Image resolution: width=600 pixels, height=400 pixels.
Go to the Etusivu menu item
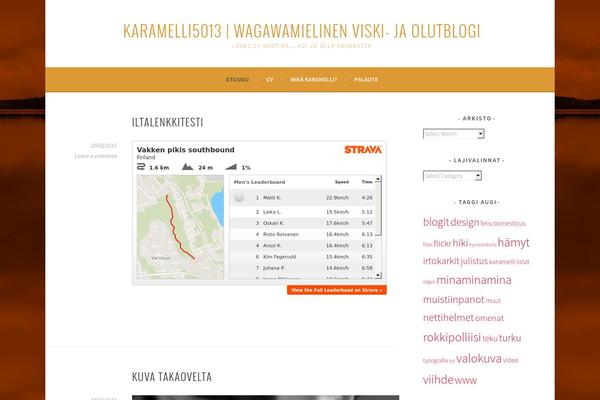pos(237,80)
